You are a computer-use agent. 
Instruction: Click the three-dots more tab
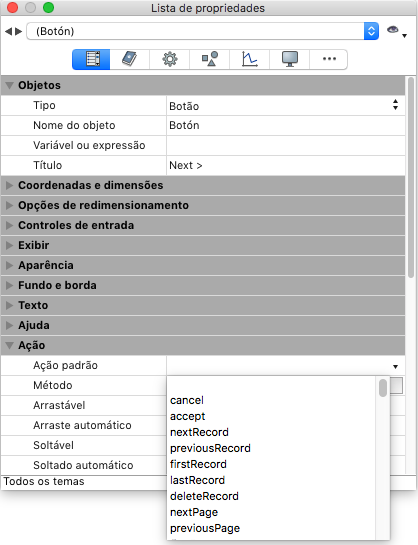329,59
